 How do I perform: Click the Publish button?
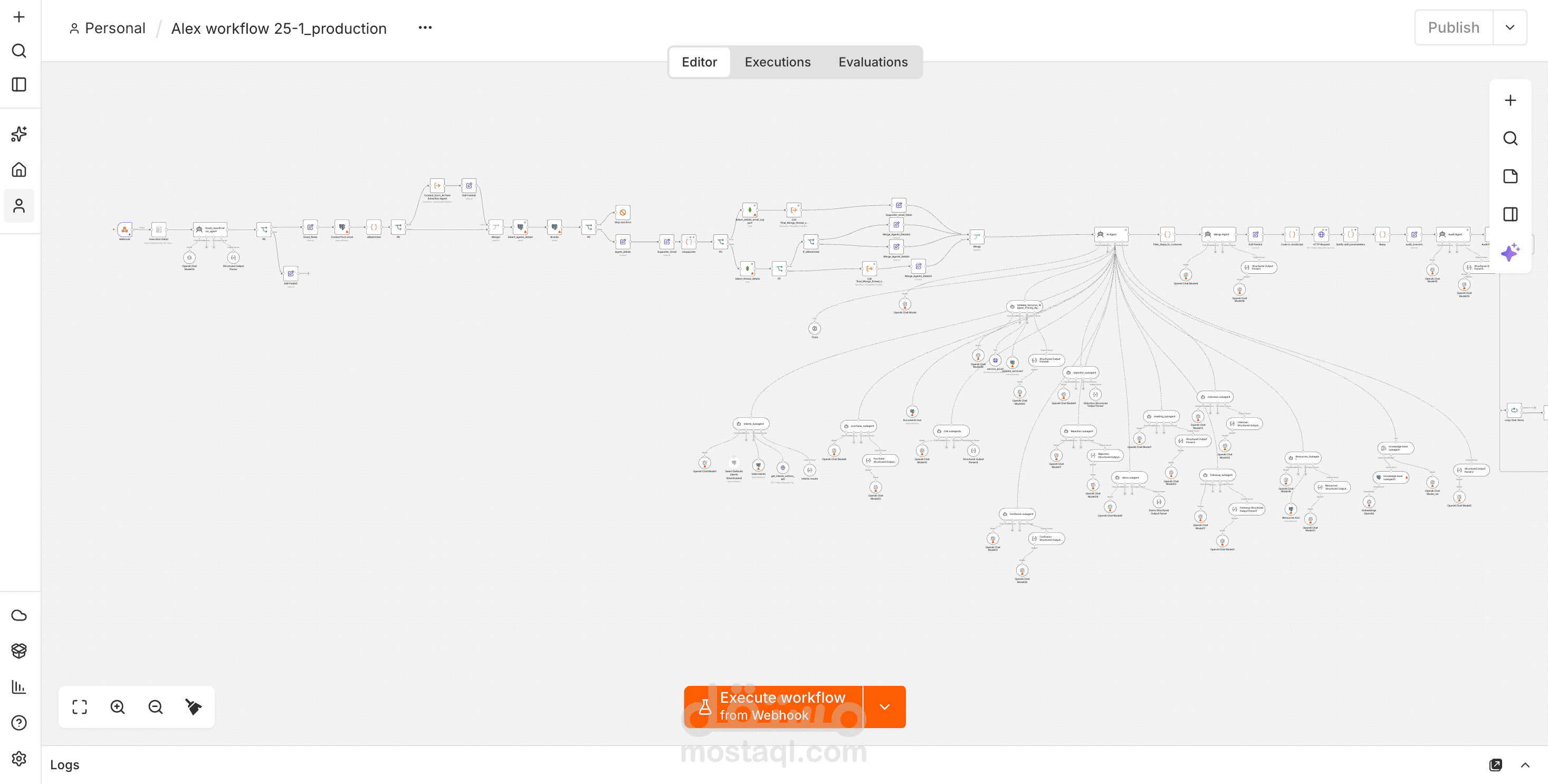point(1454,27)
